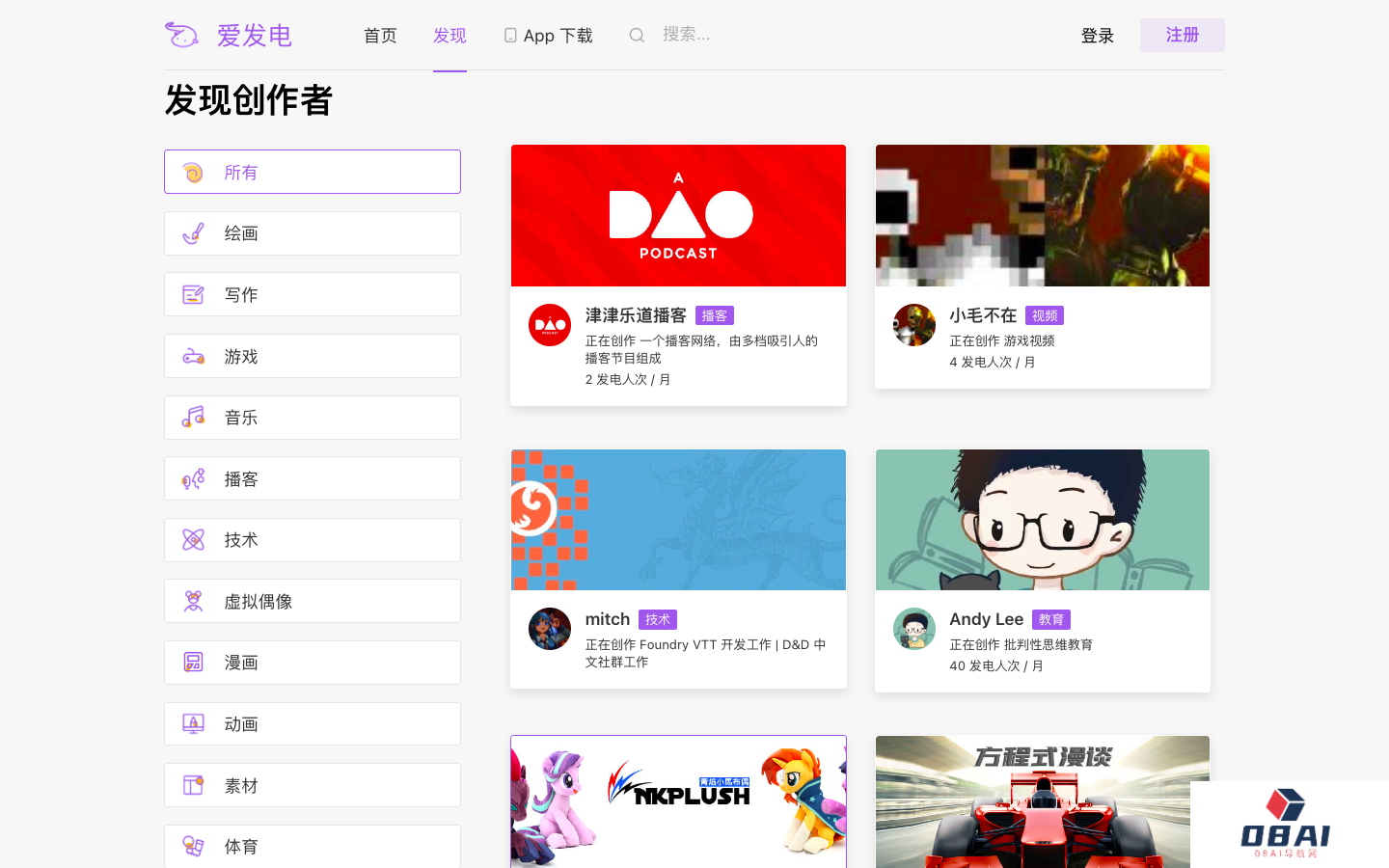1389x868 pixels.
Task: Click the Andy Lee creator name
Action: [986, 619]
